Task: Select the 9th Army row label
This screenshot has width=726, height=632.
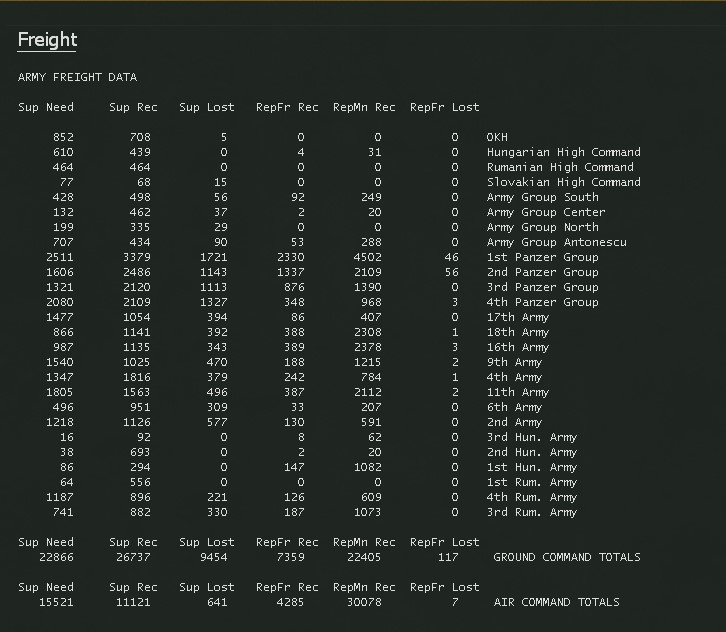Action: pyautogui.click(x=514, y=362)
